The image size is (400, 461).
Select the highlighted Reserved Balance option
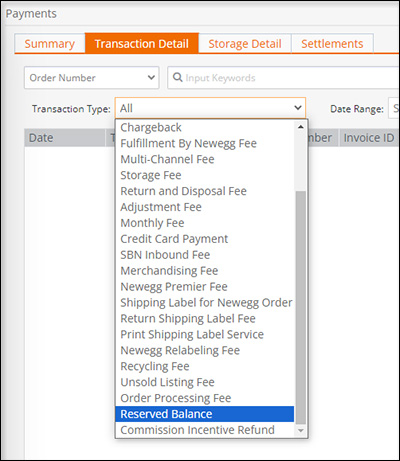coord(205,414)
